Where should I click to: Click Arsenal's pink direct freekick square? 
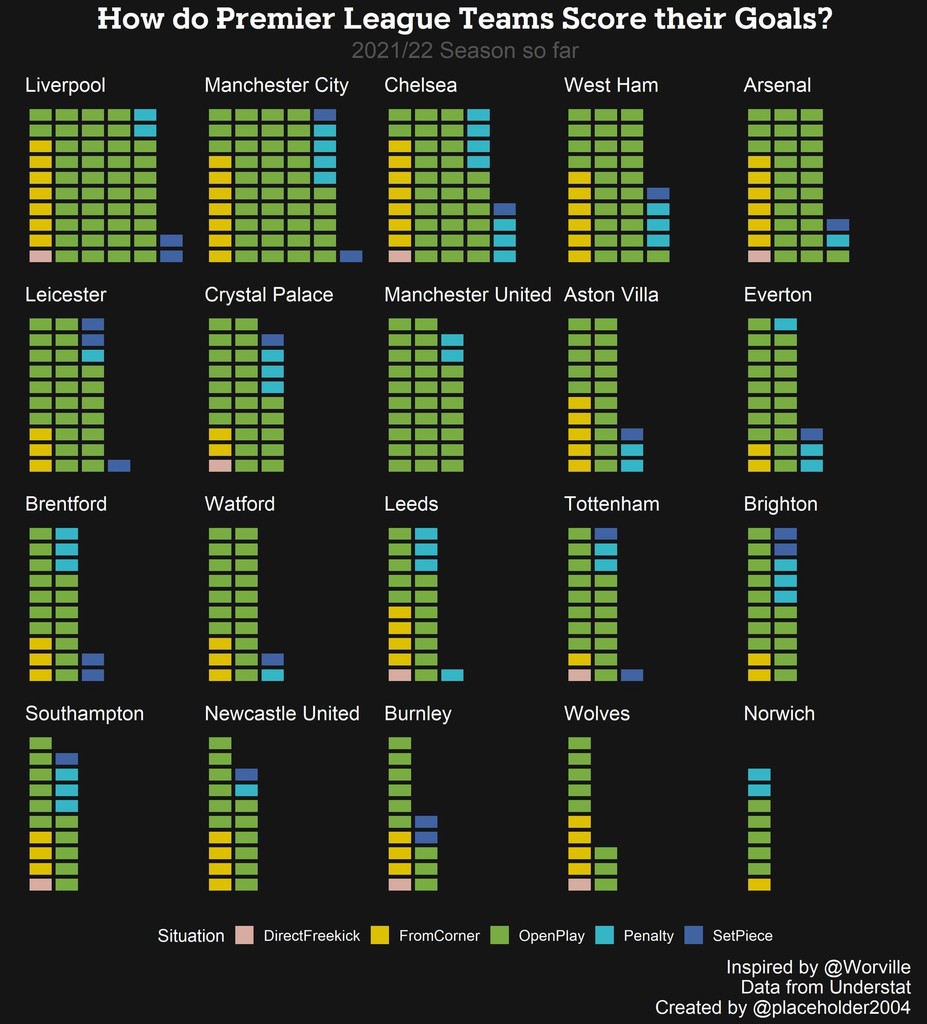pos(759,257)
